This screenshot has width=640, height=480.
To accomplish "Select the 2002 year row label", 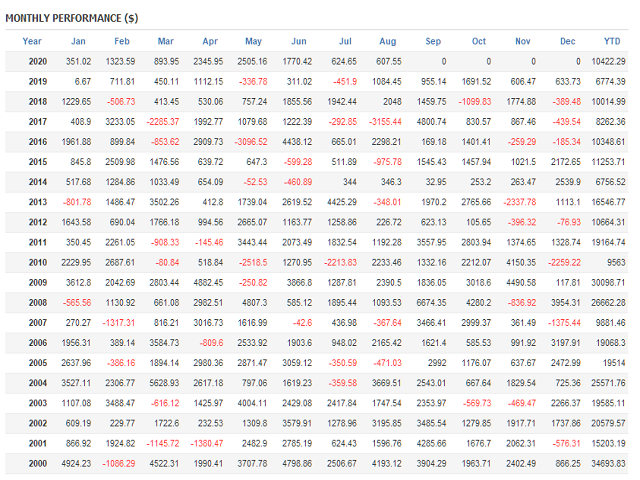I will coord(38,423).
